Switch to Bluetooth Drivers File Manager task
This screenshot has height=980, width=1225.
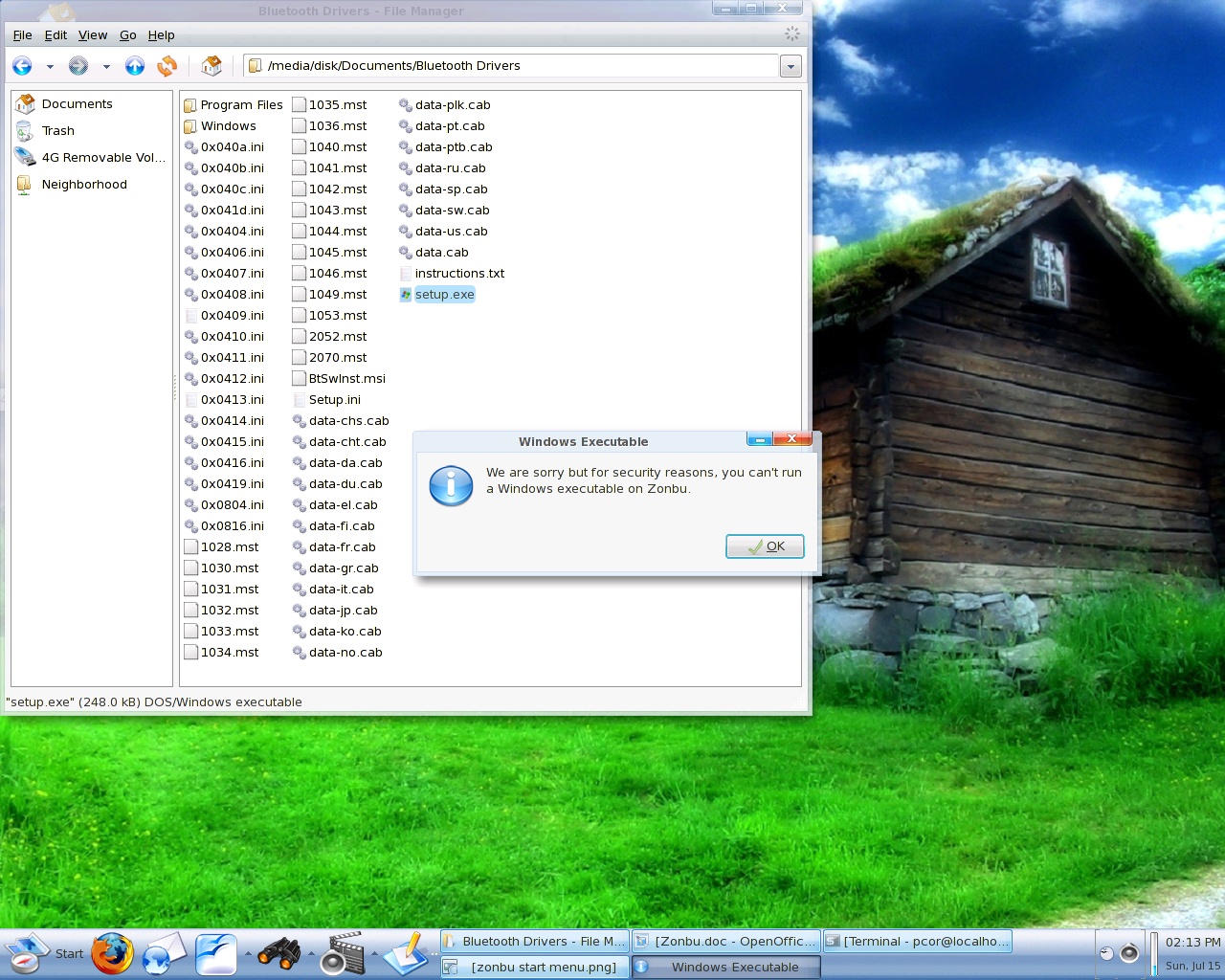tap(535, 942)
